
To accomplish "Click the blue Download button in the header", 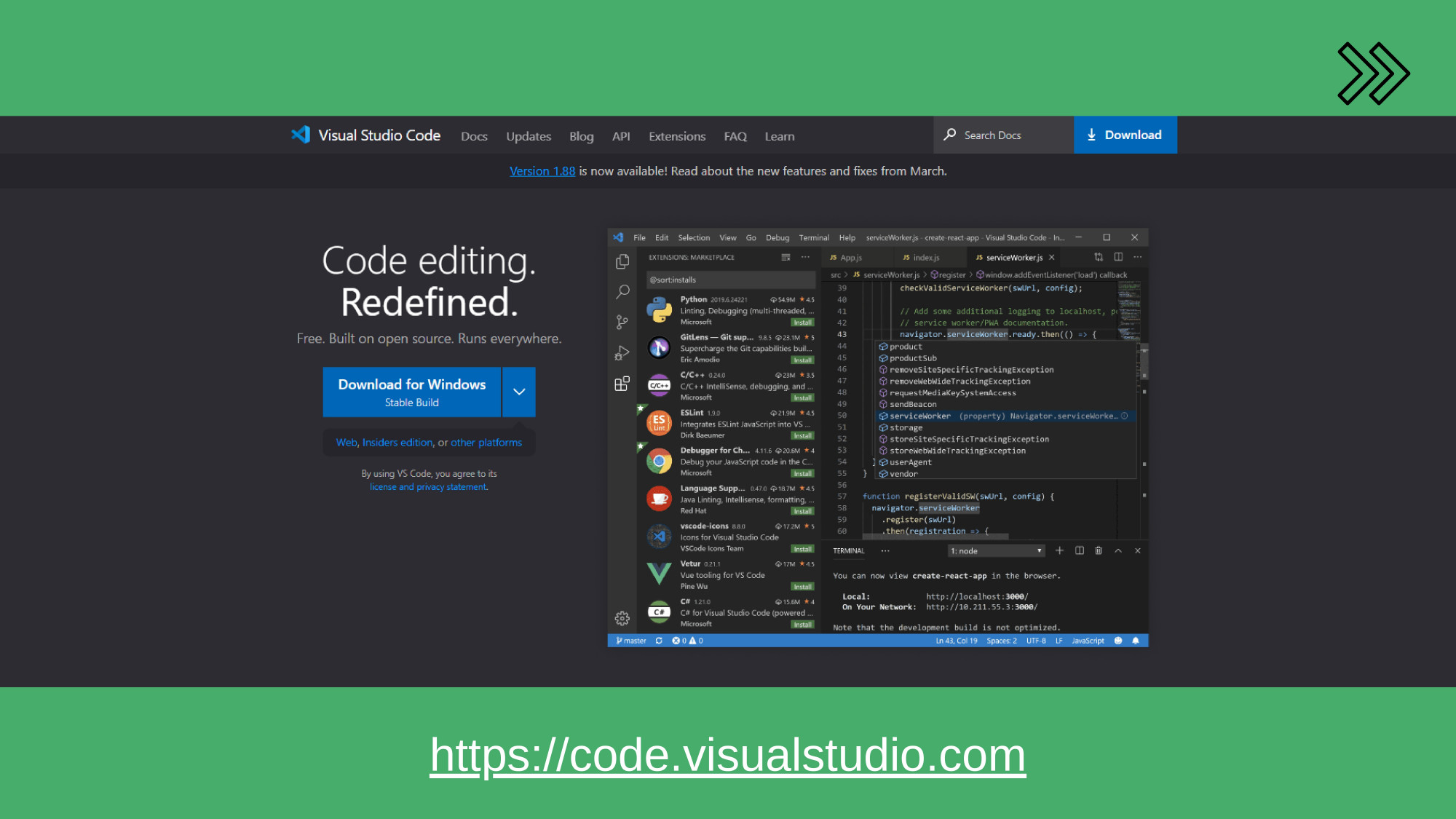I will point(1125,135).
